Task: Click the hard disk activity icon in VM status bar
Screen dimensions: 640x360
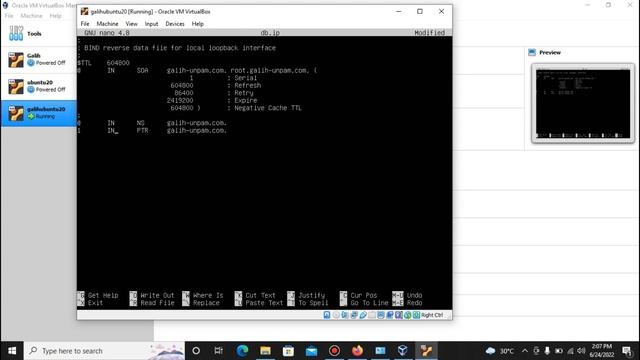Action: point(327,315)
